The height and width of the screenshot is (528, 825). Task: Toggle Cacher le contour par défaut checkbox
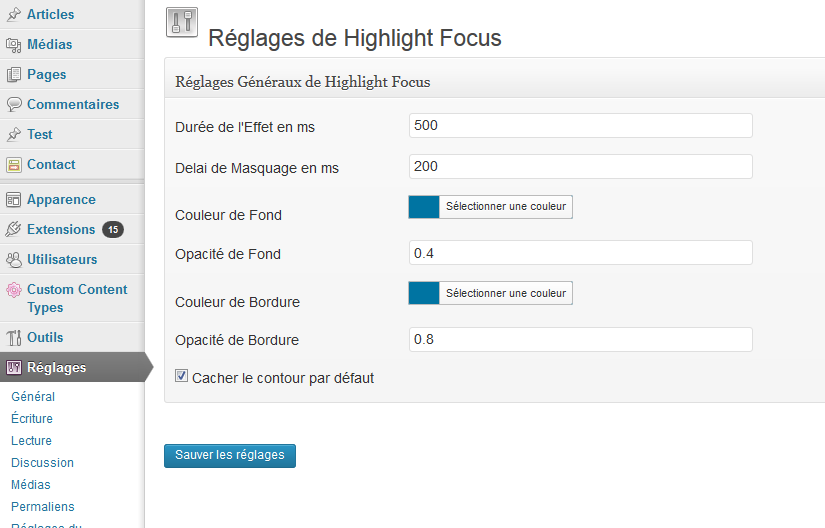coord(182,376)
